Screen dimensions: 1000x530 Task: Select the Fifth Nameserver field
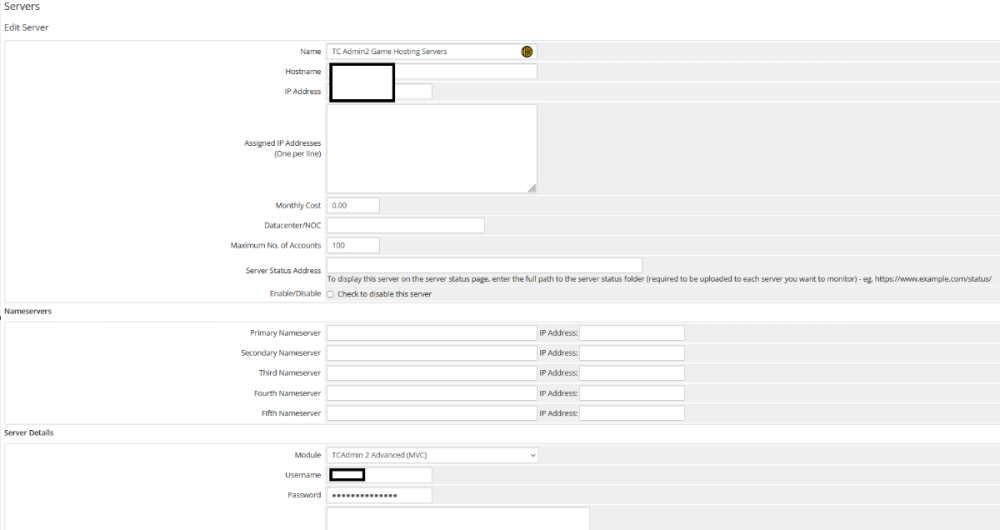coord(431,413)
